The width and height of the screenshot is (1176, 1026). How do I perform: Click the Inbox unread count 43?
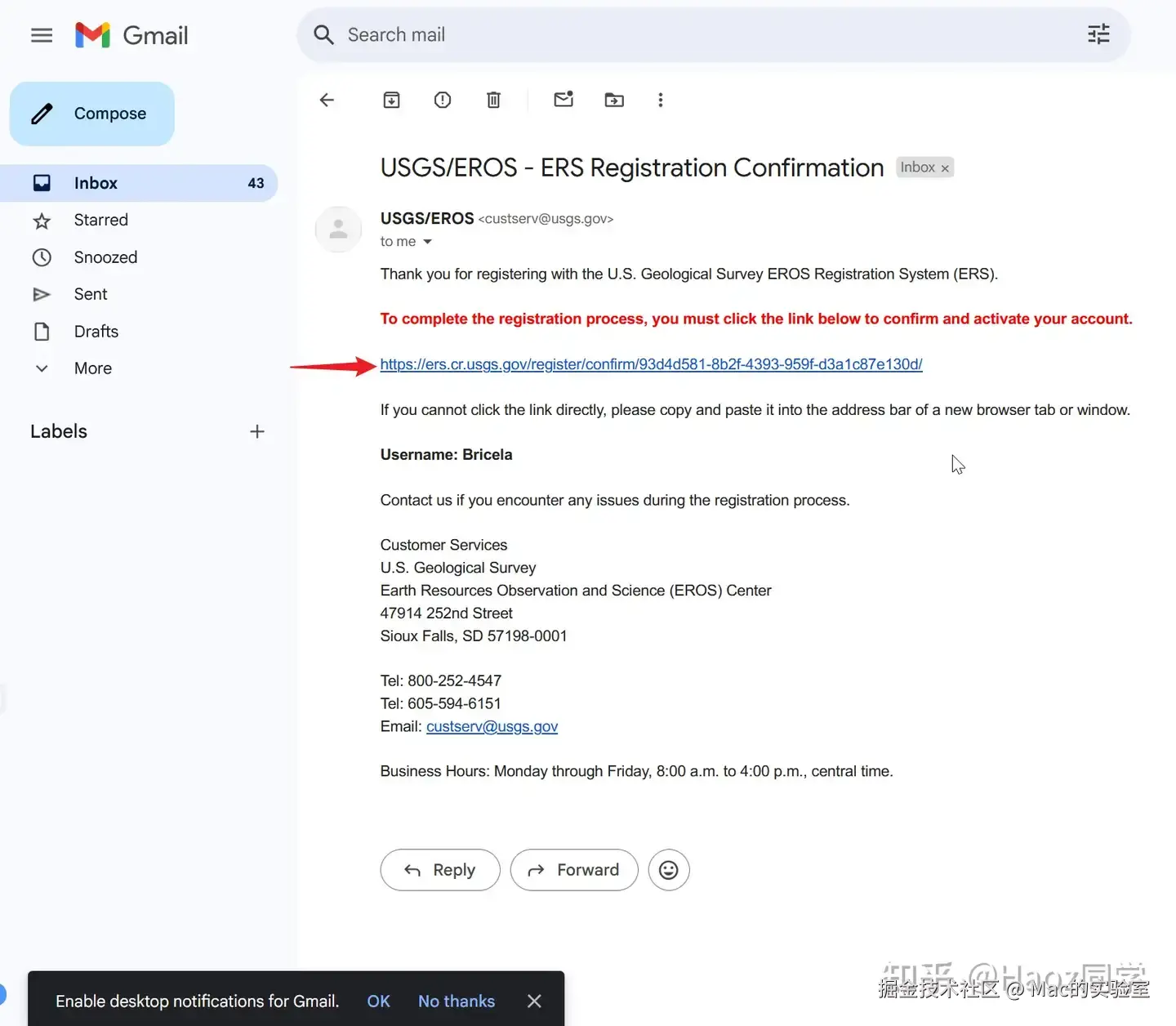tap(256, 183)
